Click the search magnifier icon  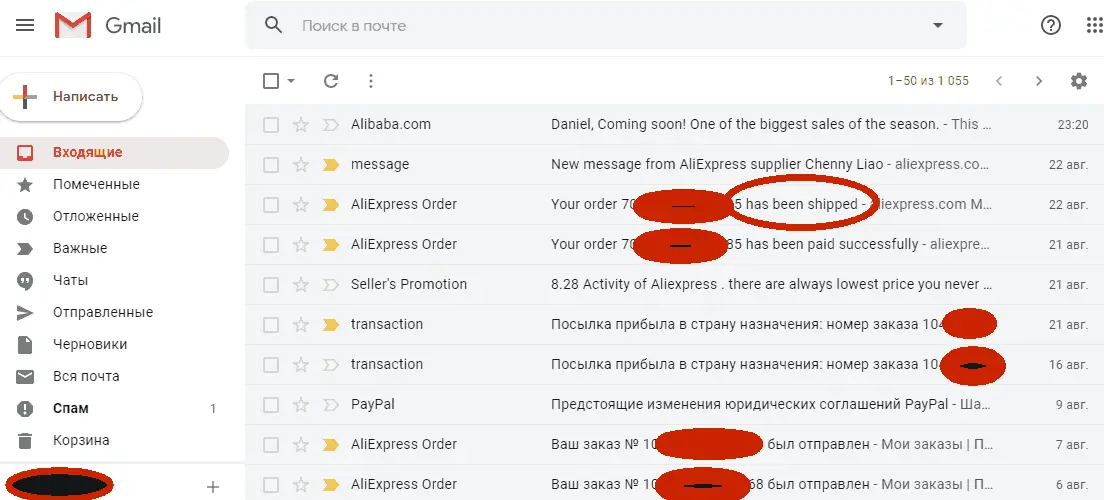(x=273, y=25)
